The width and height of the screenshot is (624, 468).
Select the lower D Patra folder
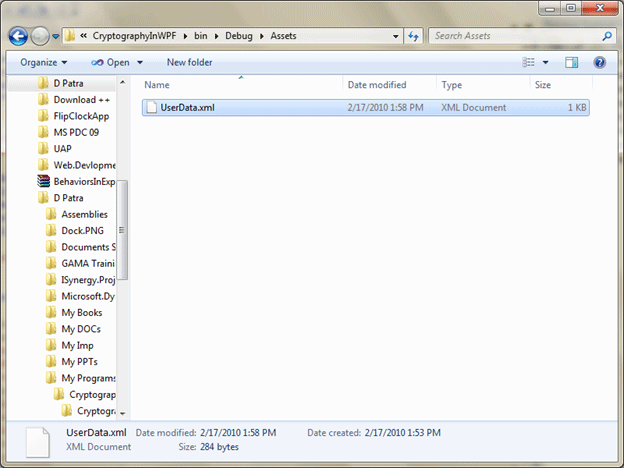point(68,198)
